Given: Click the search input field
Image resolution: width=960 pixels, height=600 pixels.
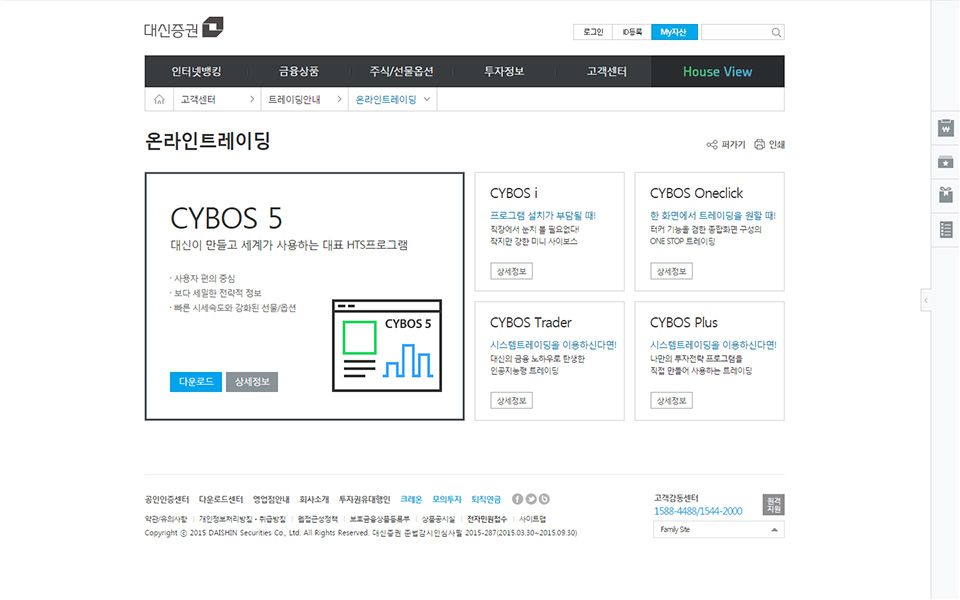Looking at the screenshot, I should coord(735,32).
